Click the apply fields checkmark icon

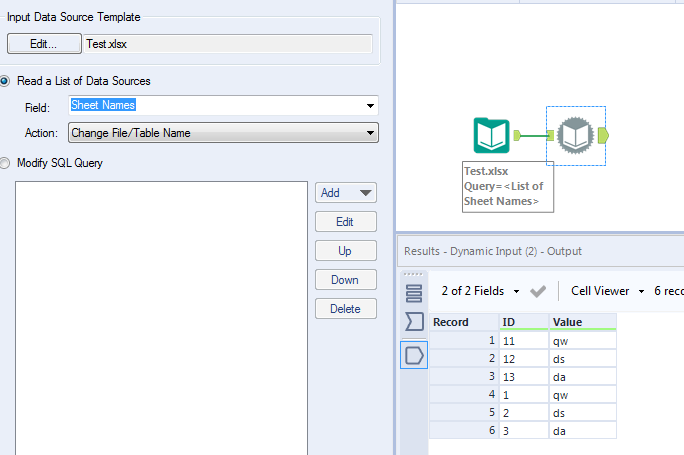point(538,291)
